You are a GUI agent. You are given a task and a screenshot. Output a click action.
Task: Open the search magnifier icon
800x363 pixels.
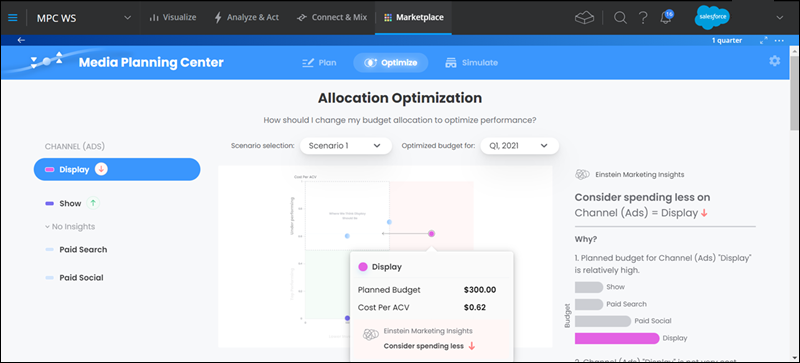(x=620, y=18)
